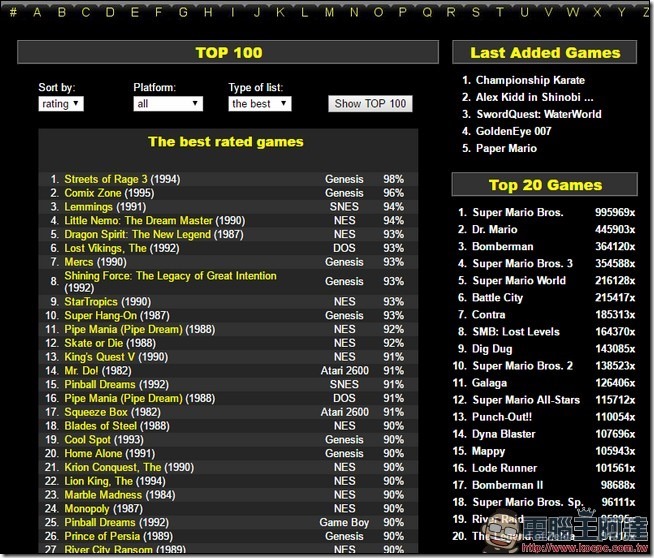Open Battle City link
The image size is (654, 558).
497,297
